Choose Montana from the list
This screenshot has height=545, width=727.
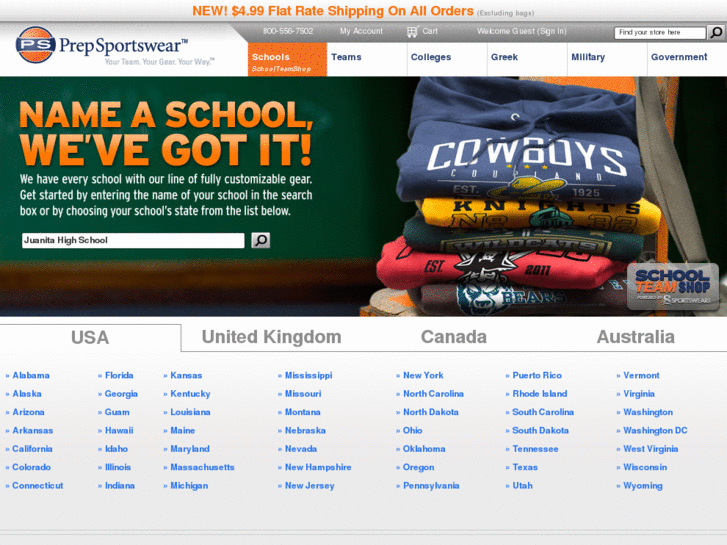[302, 412]
